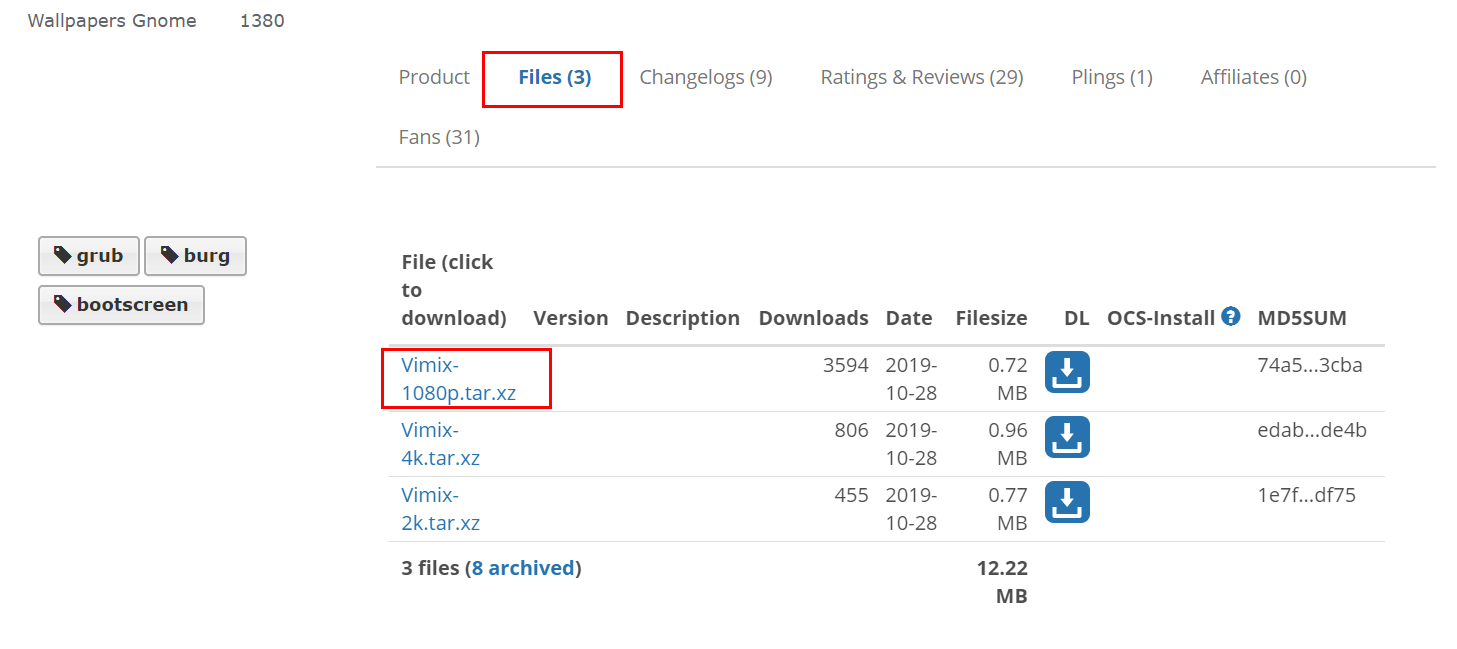This screenshot has width=1457, height=649.
Task: Show the Affiliates (0) tab
Action: [x=1253, y=77]
